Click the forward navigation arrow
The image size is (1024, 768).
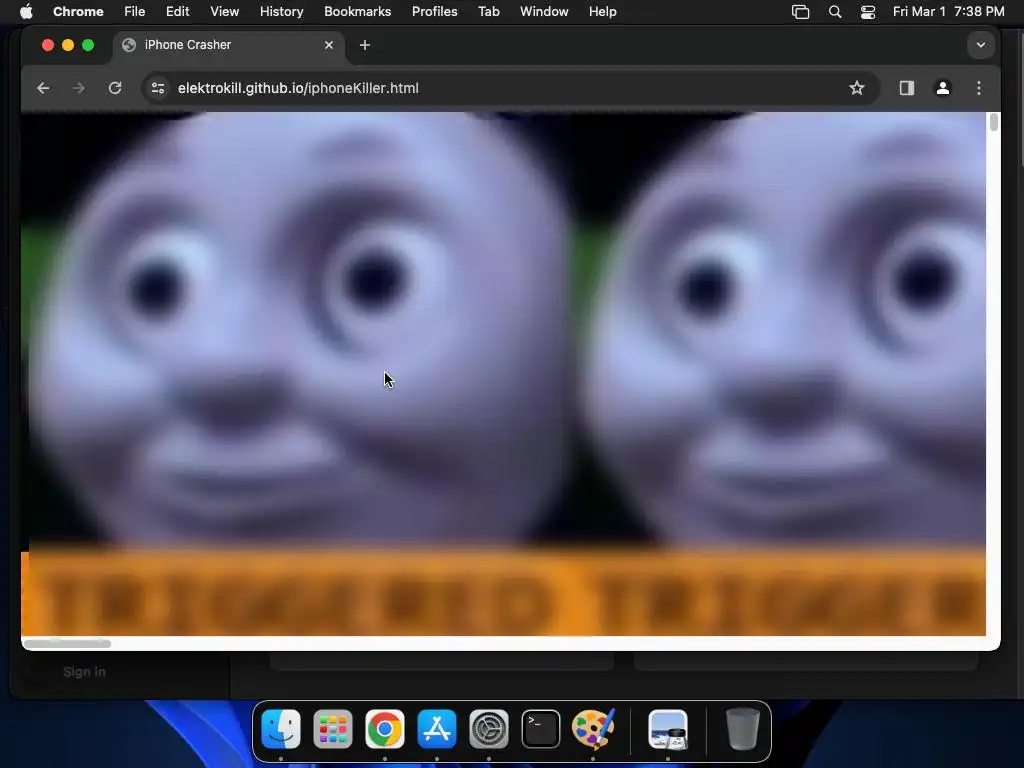click(x=79, y=88)
